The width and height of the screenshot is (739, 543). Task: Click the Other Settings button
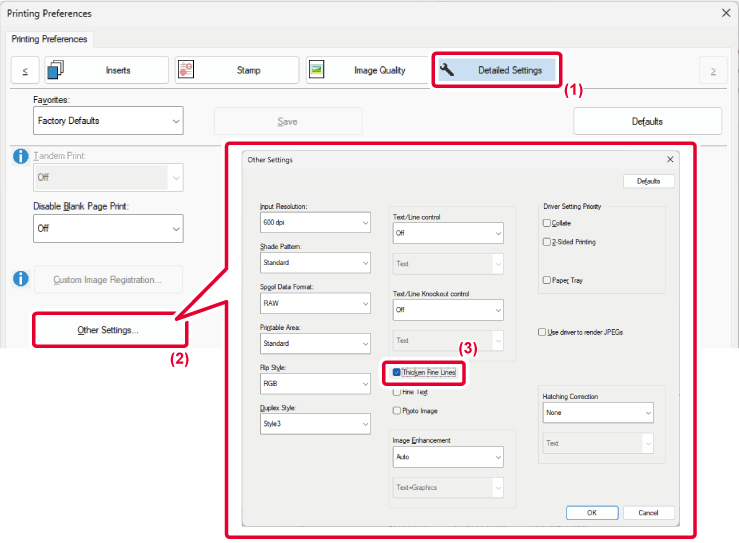tap(108, 330)
